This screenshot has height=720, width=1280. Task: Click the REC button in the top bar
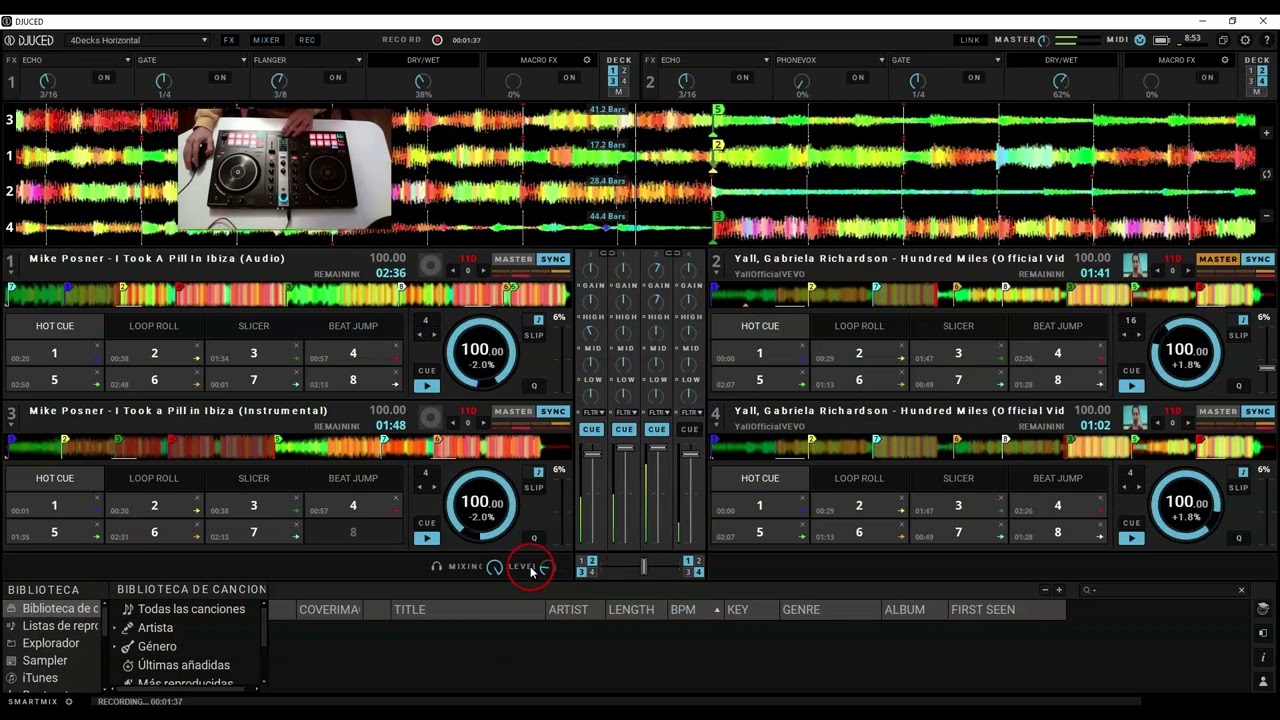pos(307,40)
